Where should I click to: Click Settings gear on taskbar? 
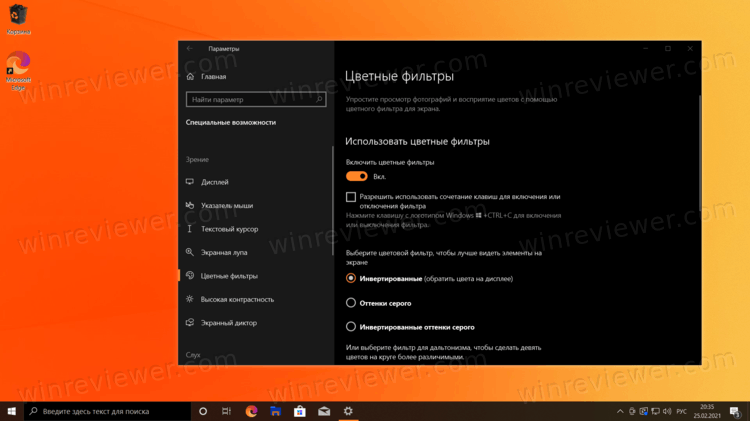tap(348, 411)
